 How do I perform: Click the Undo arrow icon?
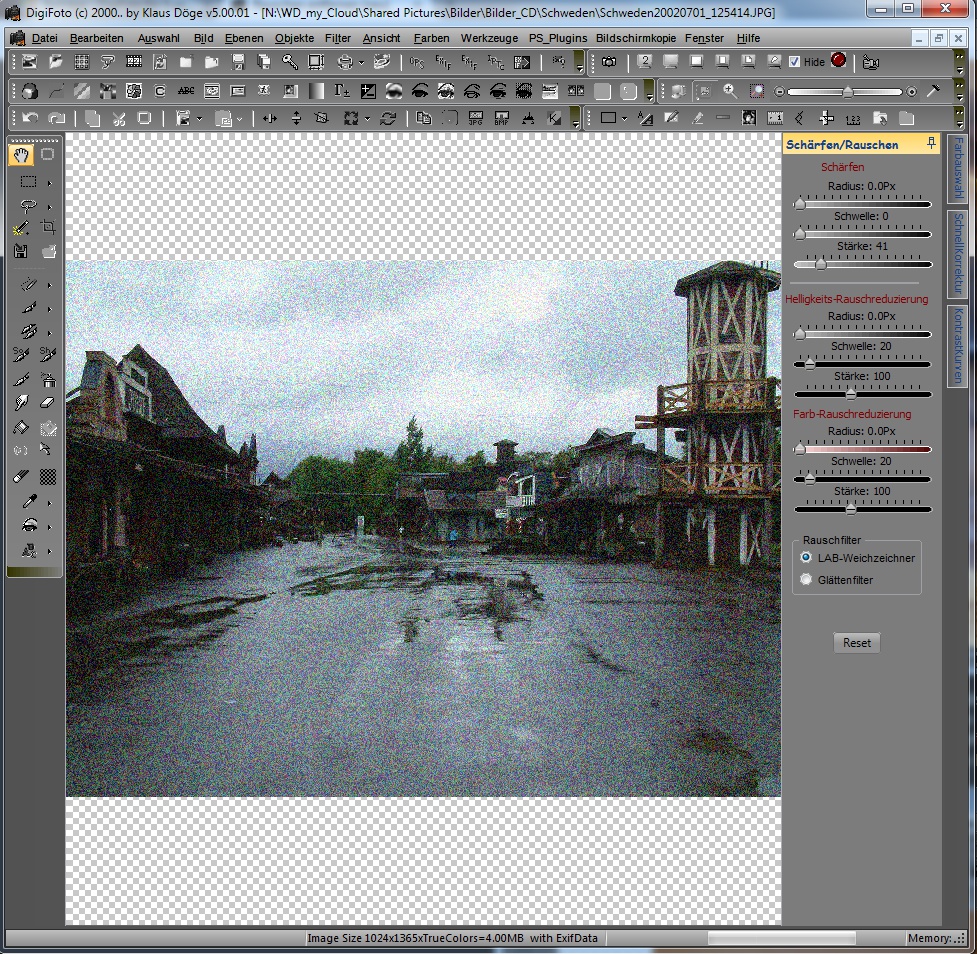30,118
